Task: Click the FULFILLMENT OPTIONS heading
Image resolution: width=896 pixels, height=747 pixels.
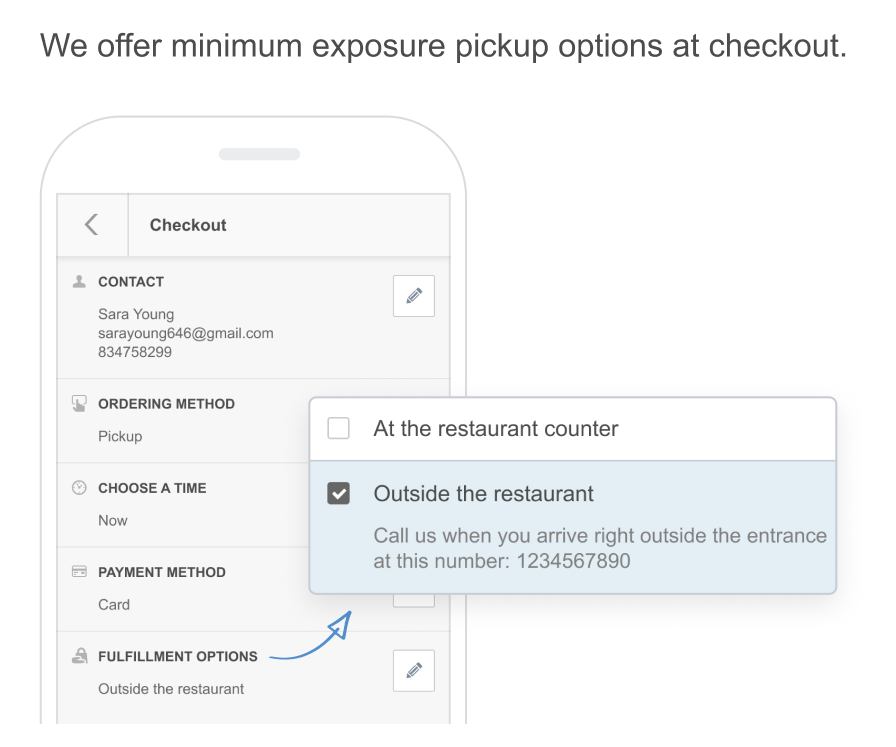Action: (178, 656)
